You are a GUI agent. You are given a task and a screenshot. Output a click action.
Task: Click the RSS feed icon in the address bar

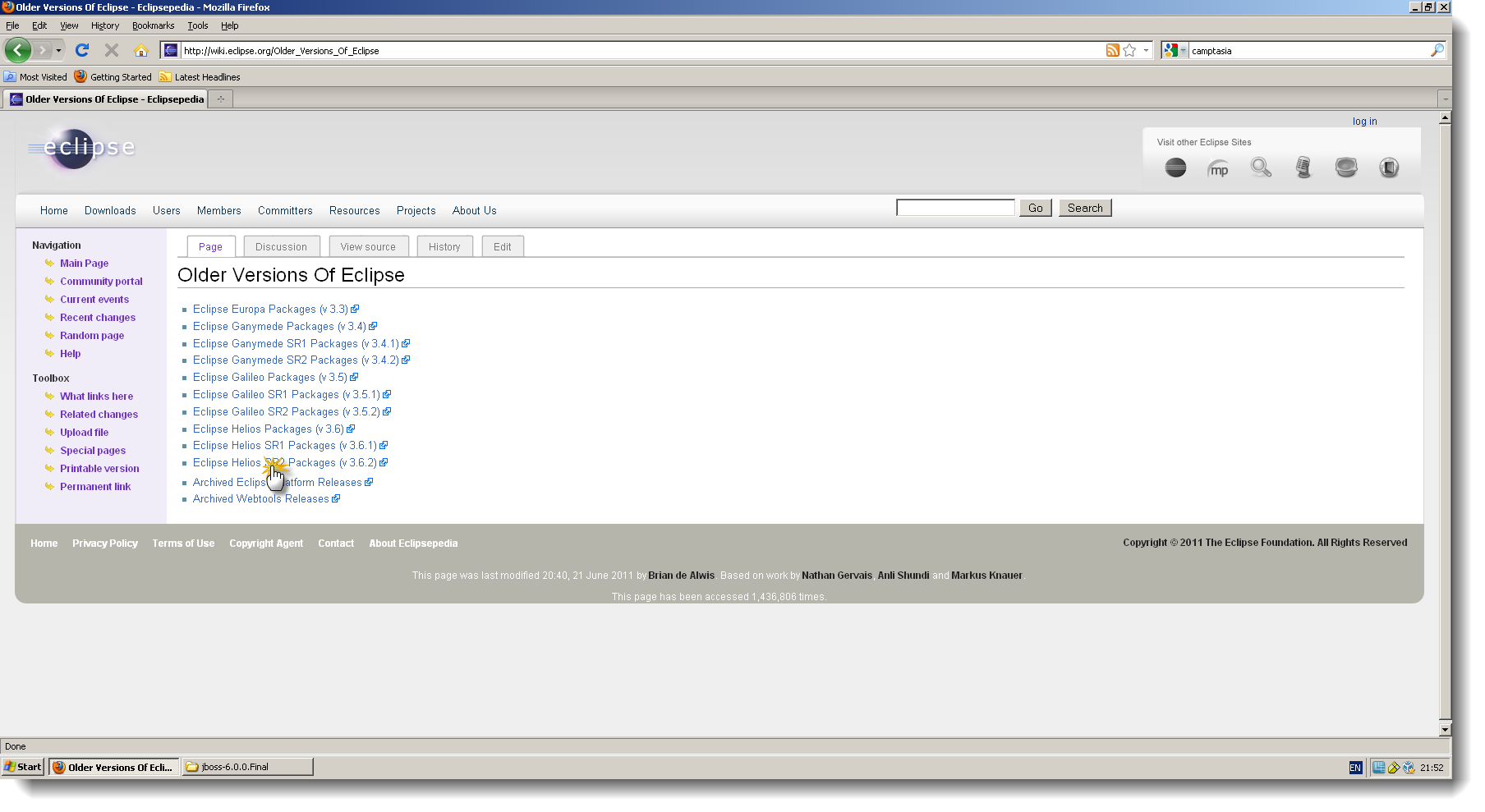[x=1112, y=50]
